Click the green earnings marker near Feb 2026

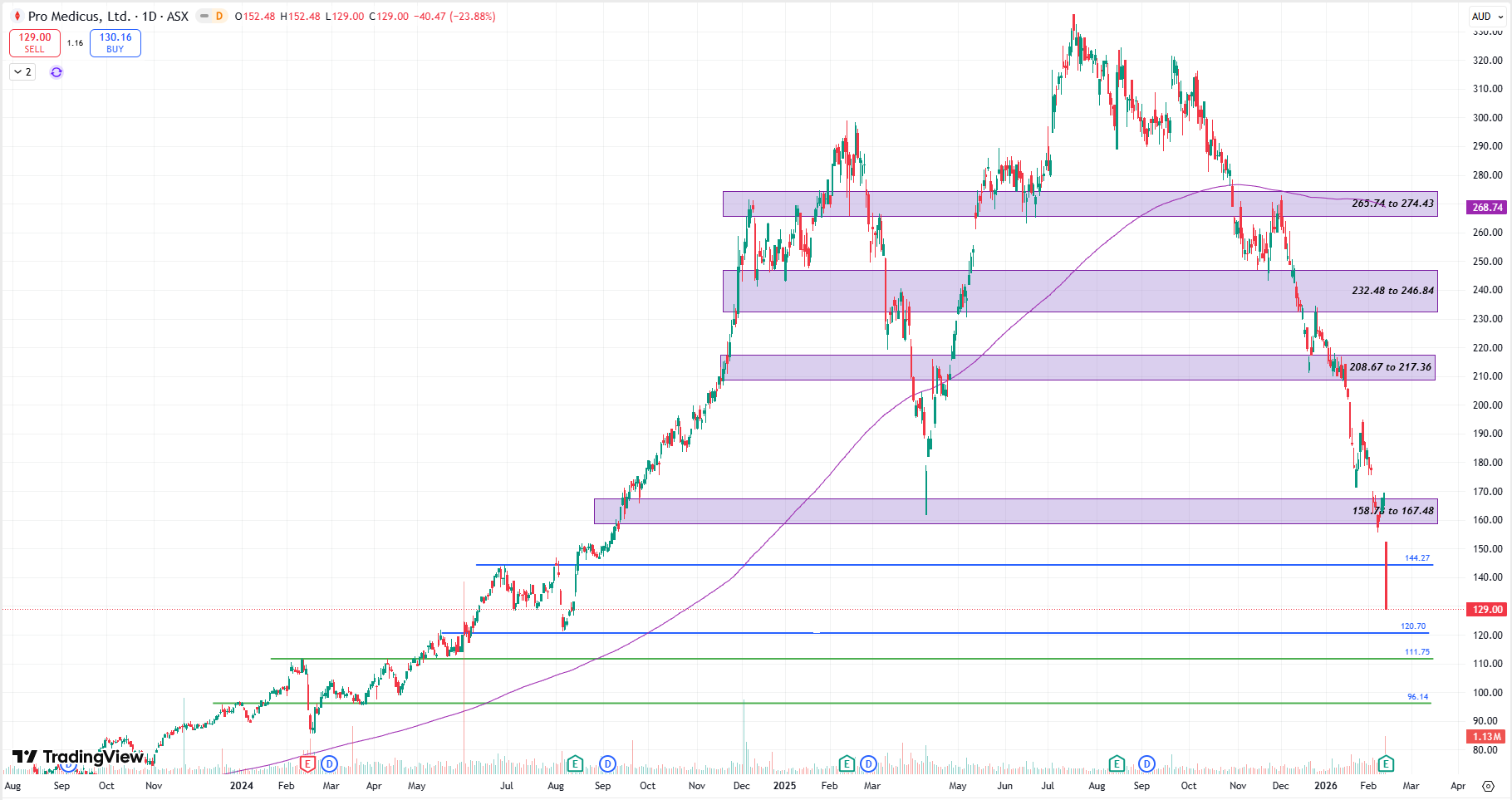1386,763
